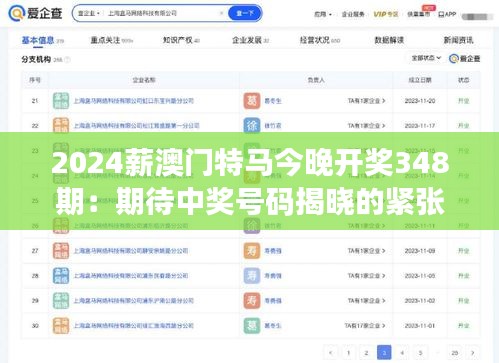Click the blue 查一下 search button
Image resolution: width=499 pixels, height=363 pixels.
245,13
